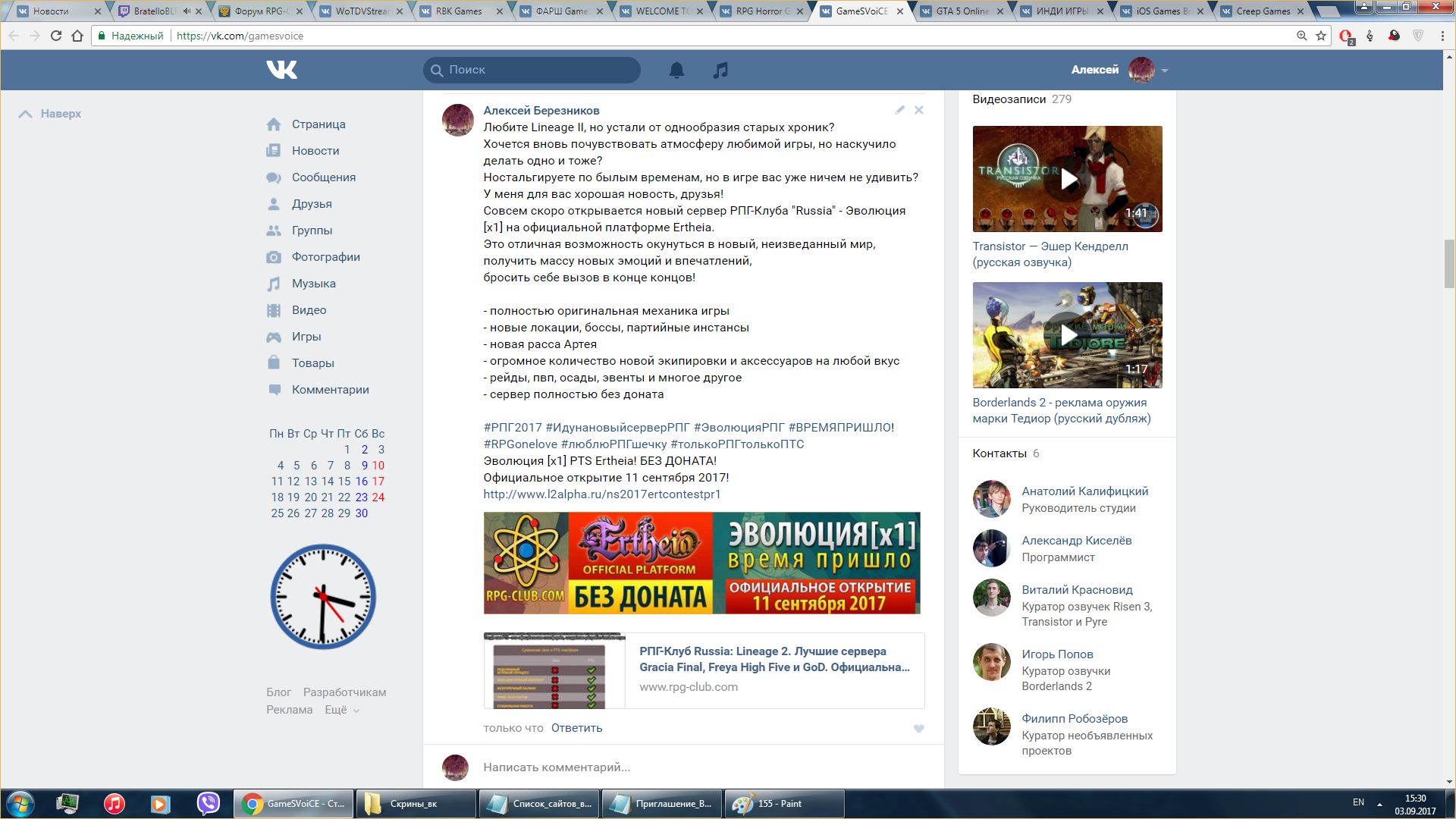The width and height of the screenshot is (1456, 819).
Task: Open author link Алексей Березников
Action: [x=541, y=111]
